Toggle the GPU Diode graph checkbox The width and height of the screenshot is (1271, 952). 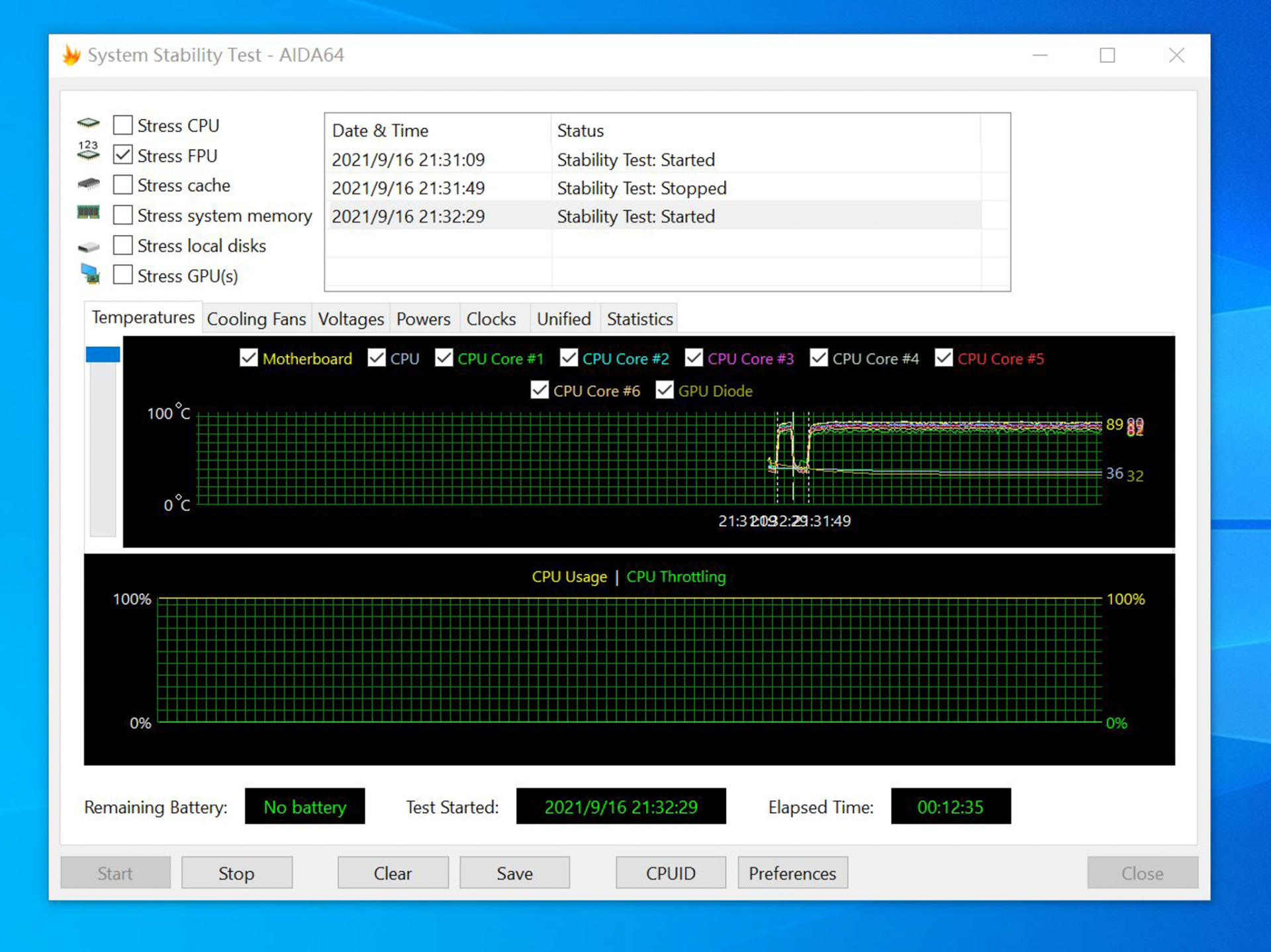(x=665, y=390)
